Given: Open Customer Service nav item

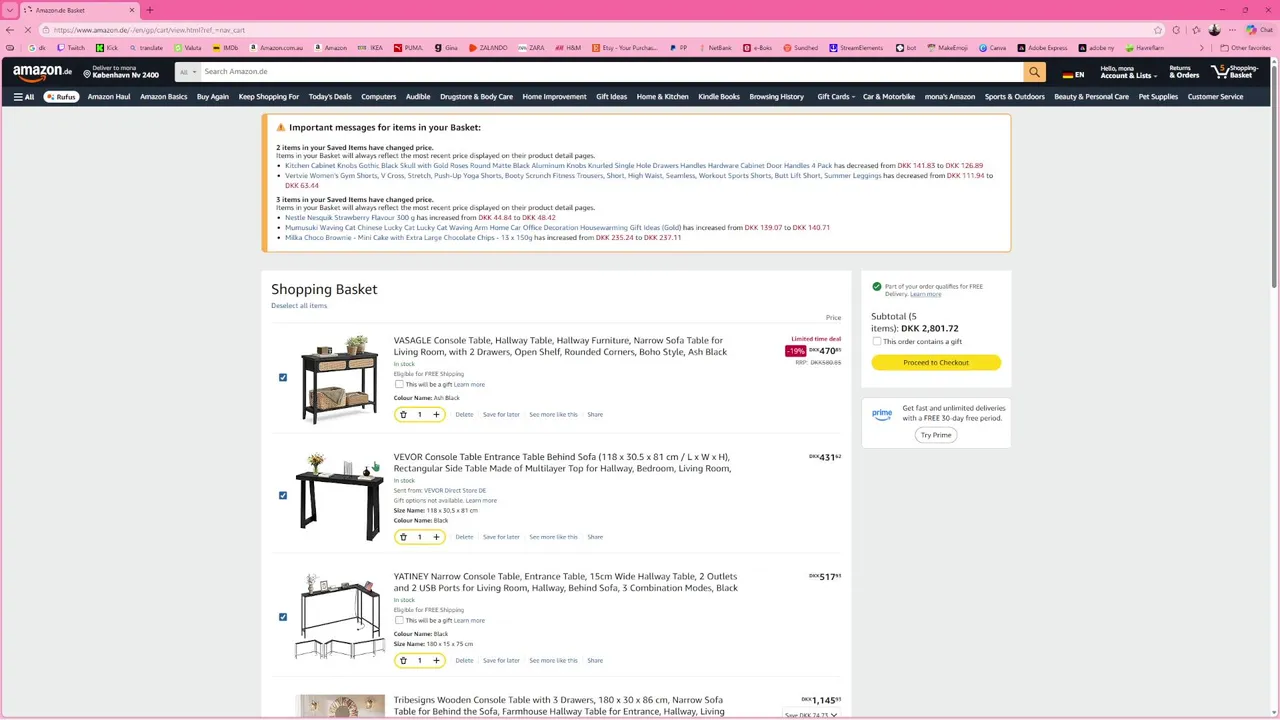Looking at the screenshot, I should pos(1215,97).
